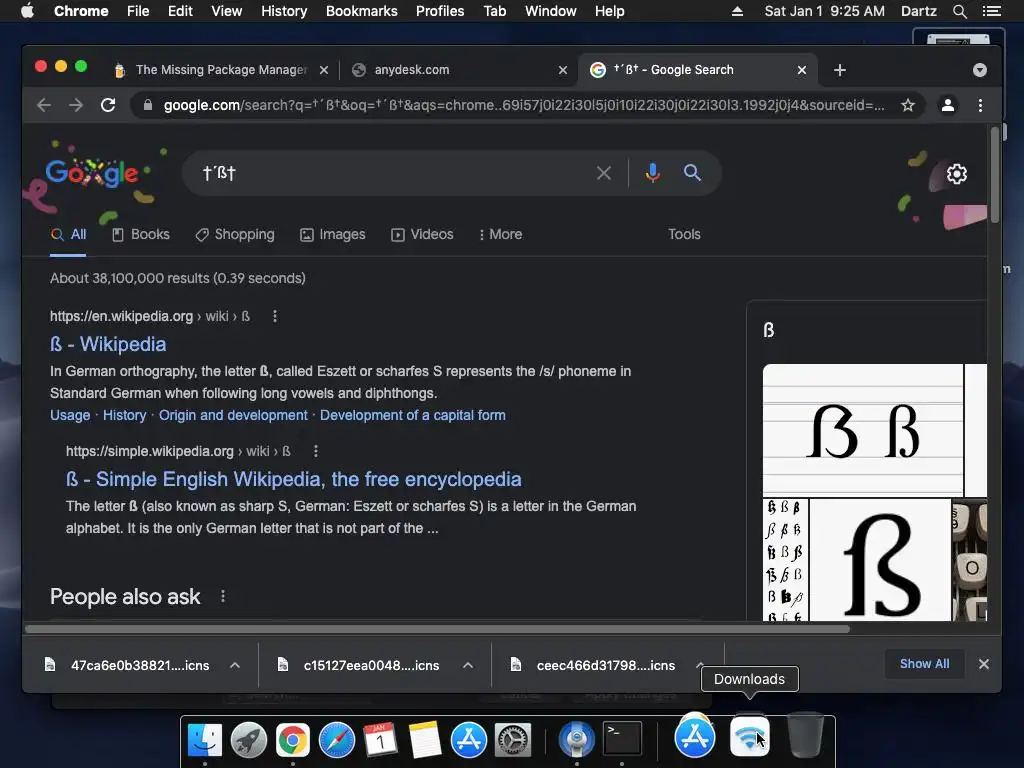Go back with the browser back arrow
Viewport: 1024px width, 768px height.
point(44,105)
